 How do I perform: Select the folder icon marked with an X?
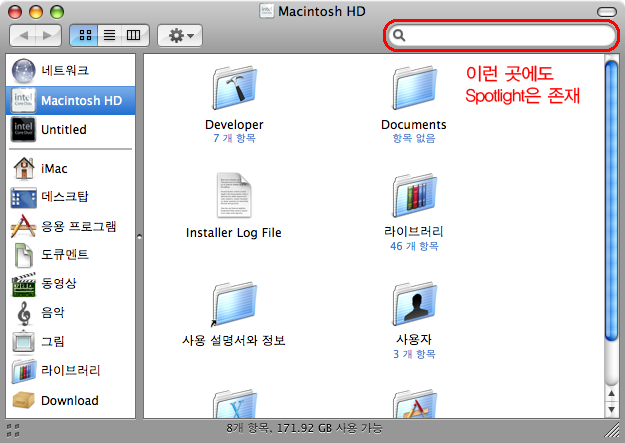tap(234, 404)
